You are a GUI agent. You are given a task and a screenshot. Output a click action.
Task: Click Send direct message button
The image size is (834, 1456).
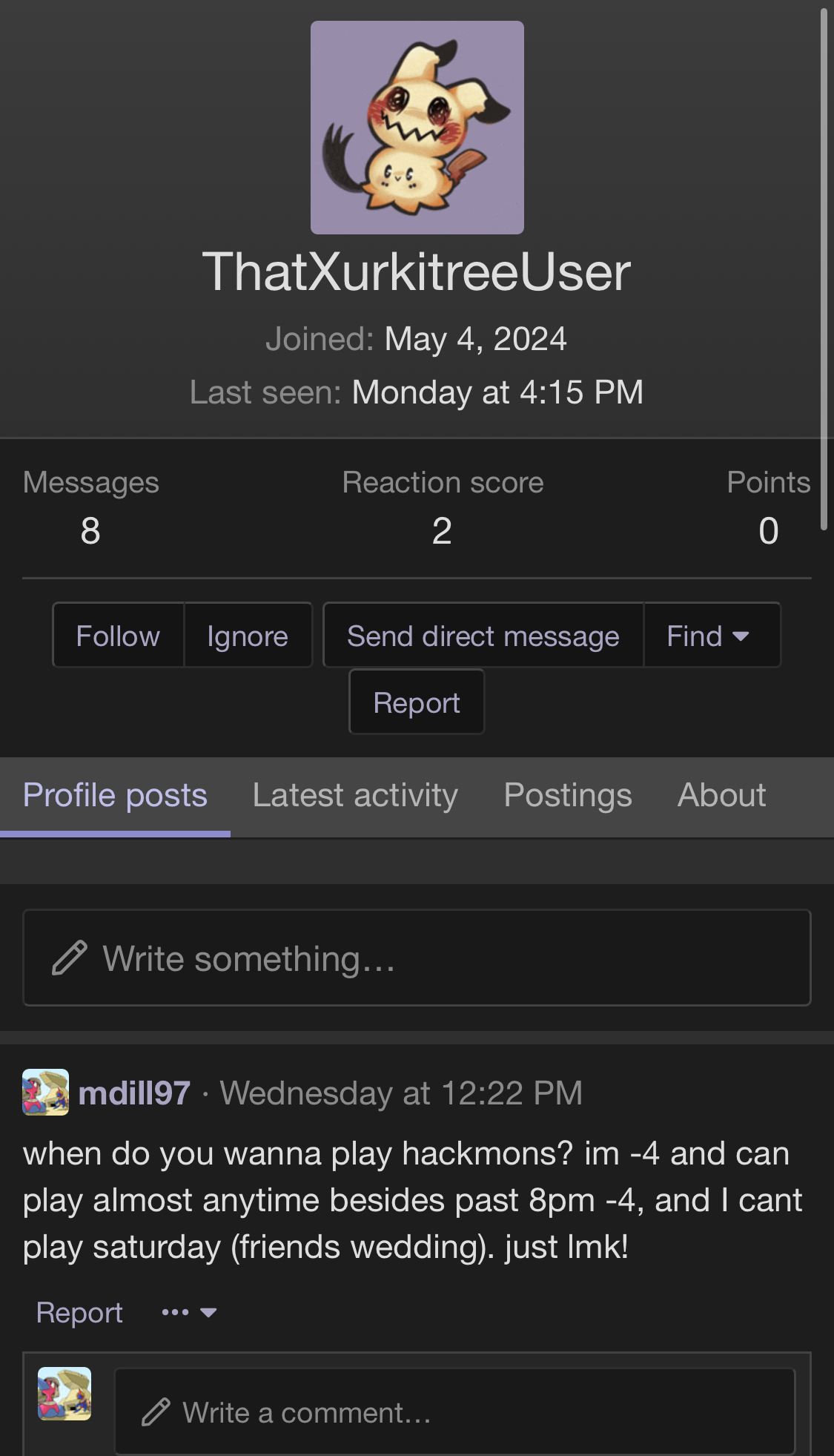coord(483,636)
